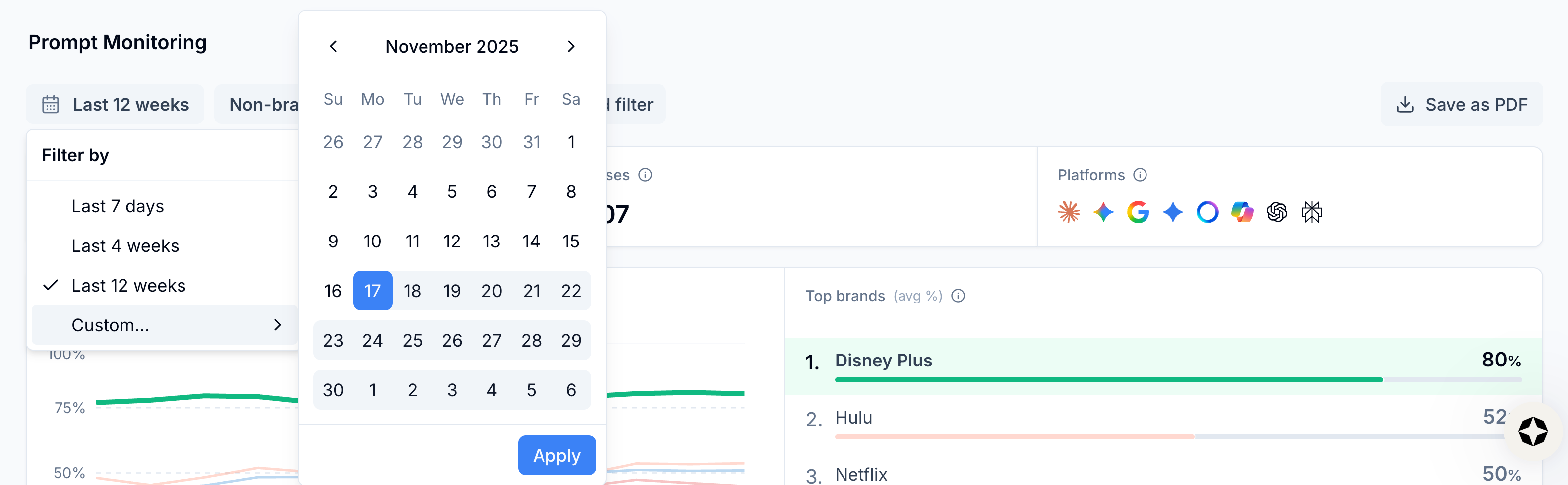Image resolution: width=1568 pixels, height=485 pixels.
Task: Select November 17 in the calendar
Action: (x=372, y=291)
